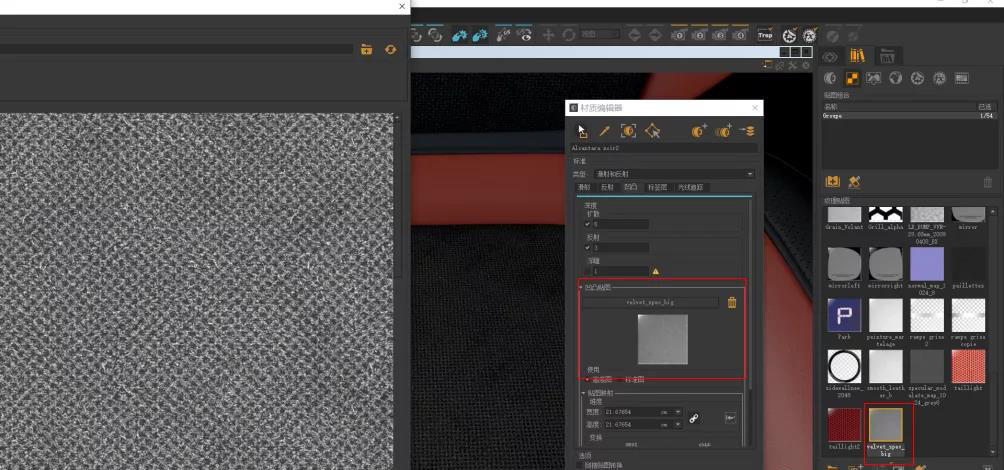The image size is (1004, 470).
Task: Switch to the 反射 tab
Action: click(607, 187)
